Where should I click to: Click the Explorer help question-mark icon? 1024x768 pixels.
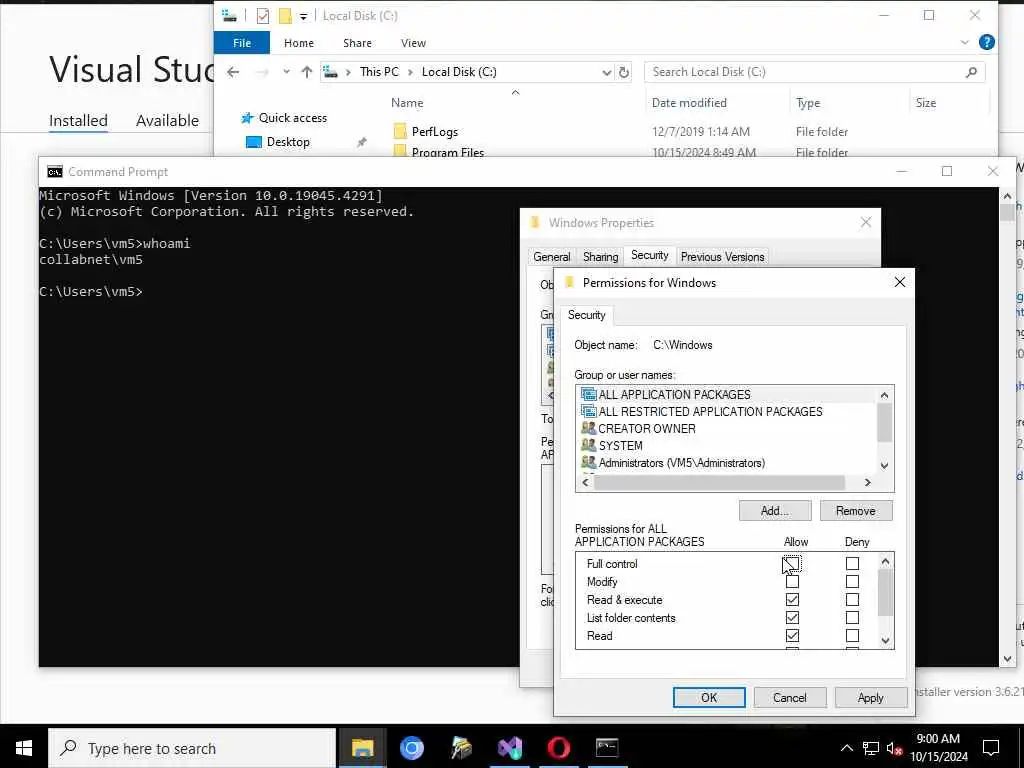[x=987, y=42]
